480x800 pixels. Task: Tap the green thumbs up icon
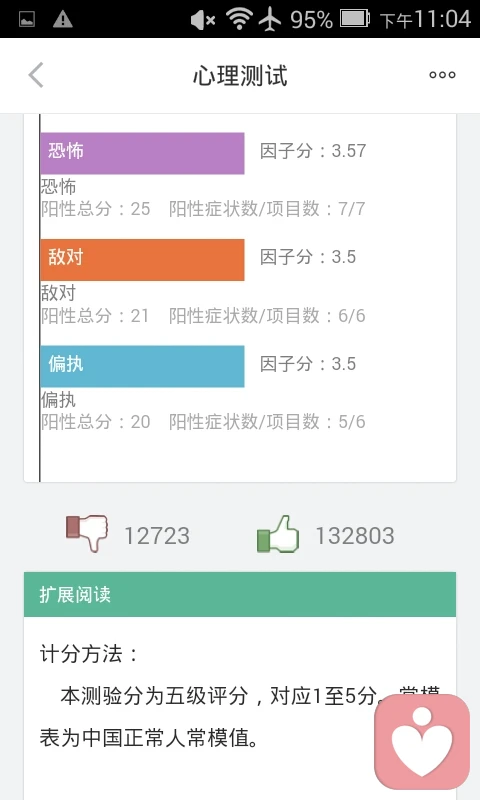pos(277,534)
